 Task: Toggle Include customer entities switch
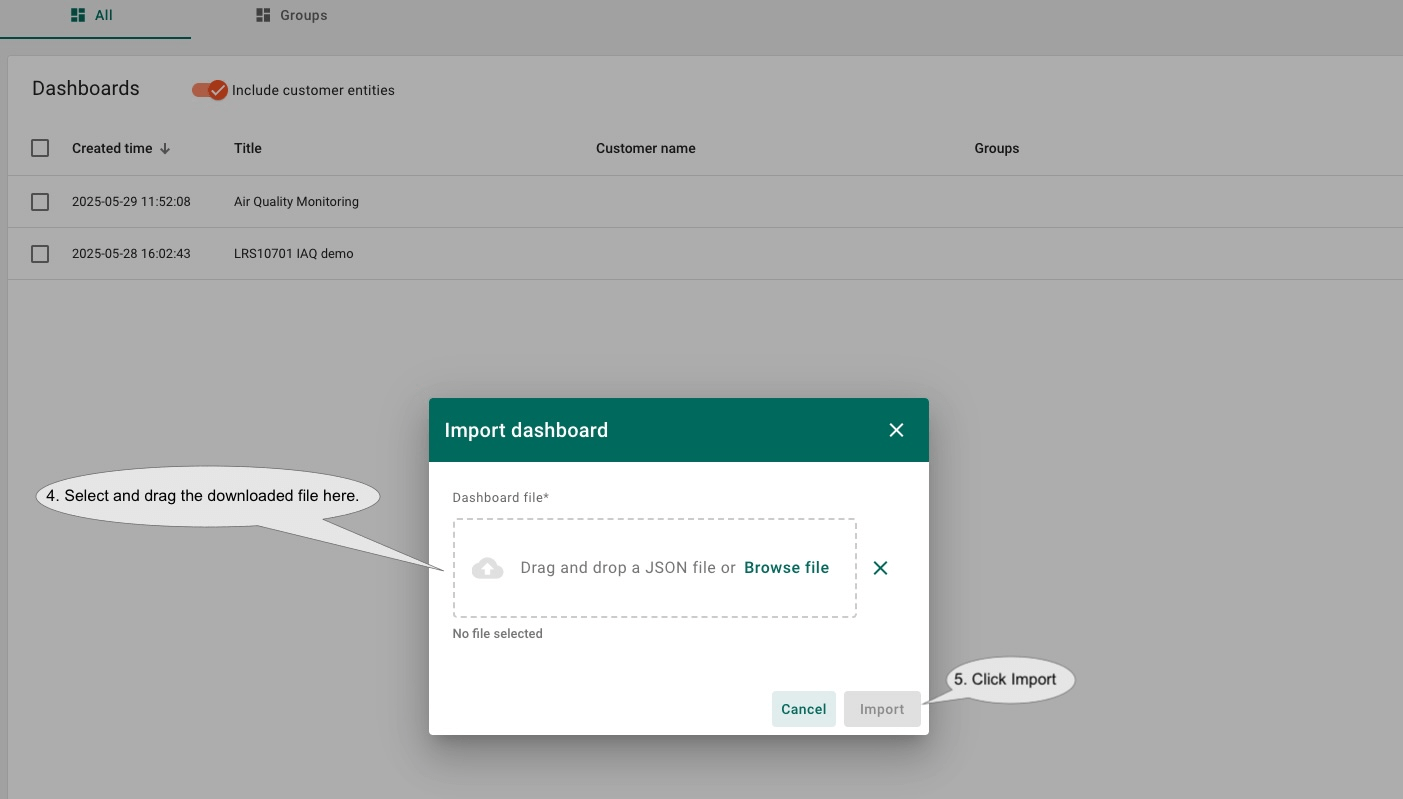[x=210, y=90]
